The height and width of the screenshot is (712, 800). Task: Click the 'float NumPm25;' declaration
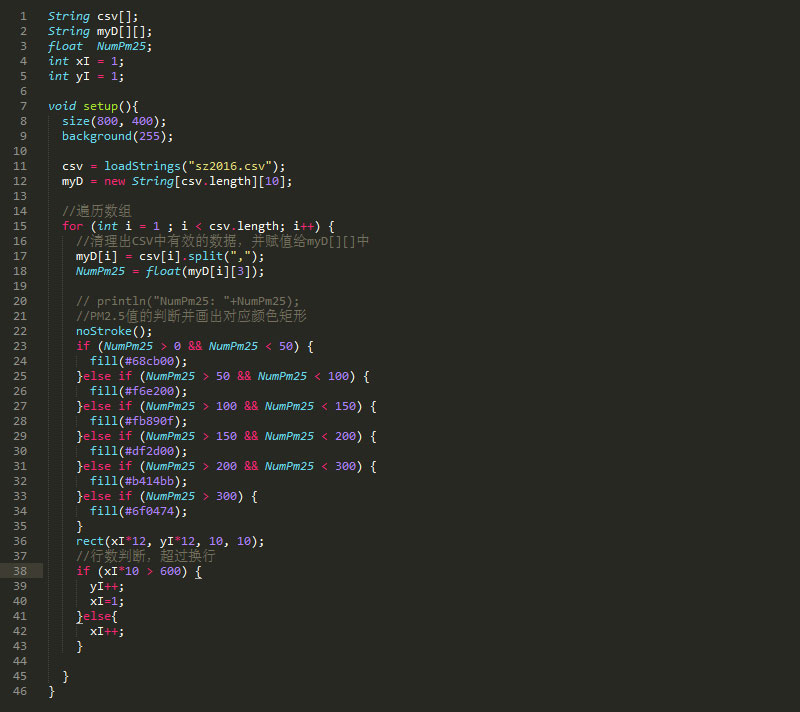(x=100, y=46)
